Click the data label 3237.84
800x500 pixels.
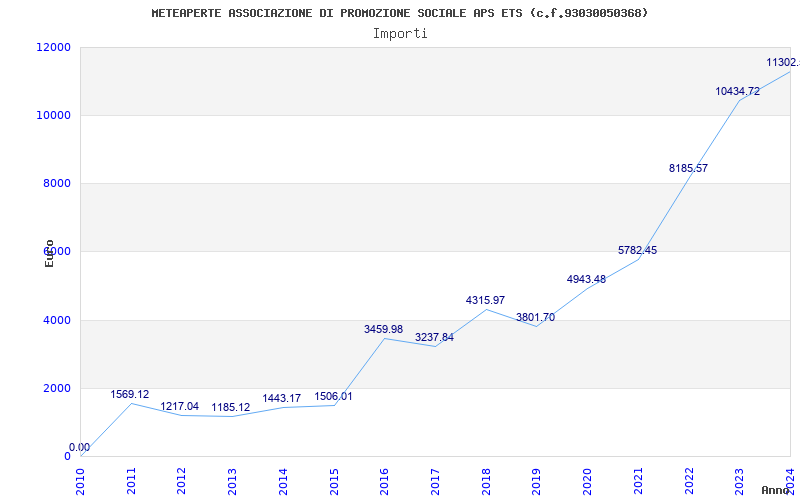tap(434, 337)
